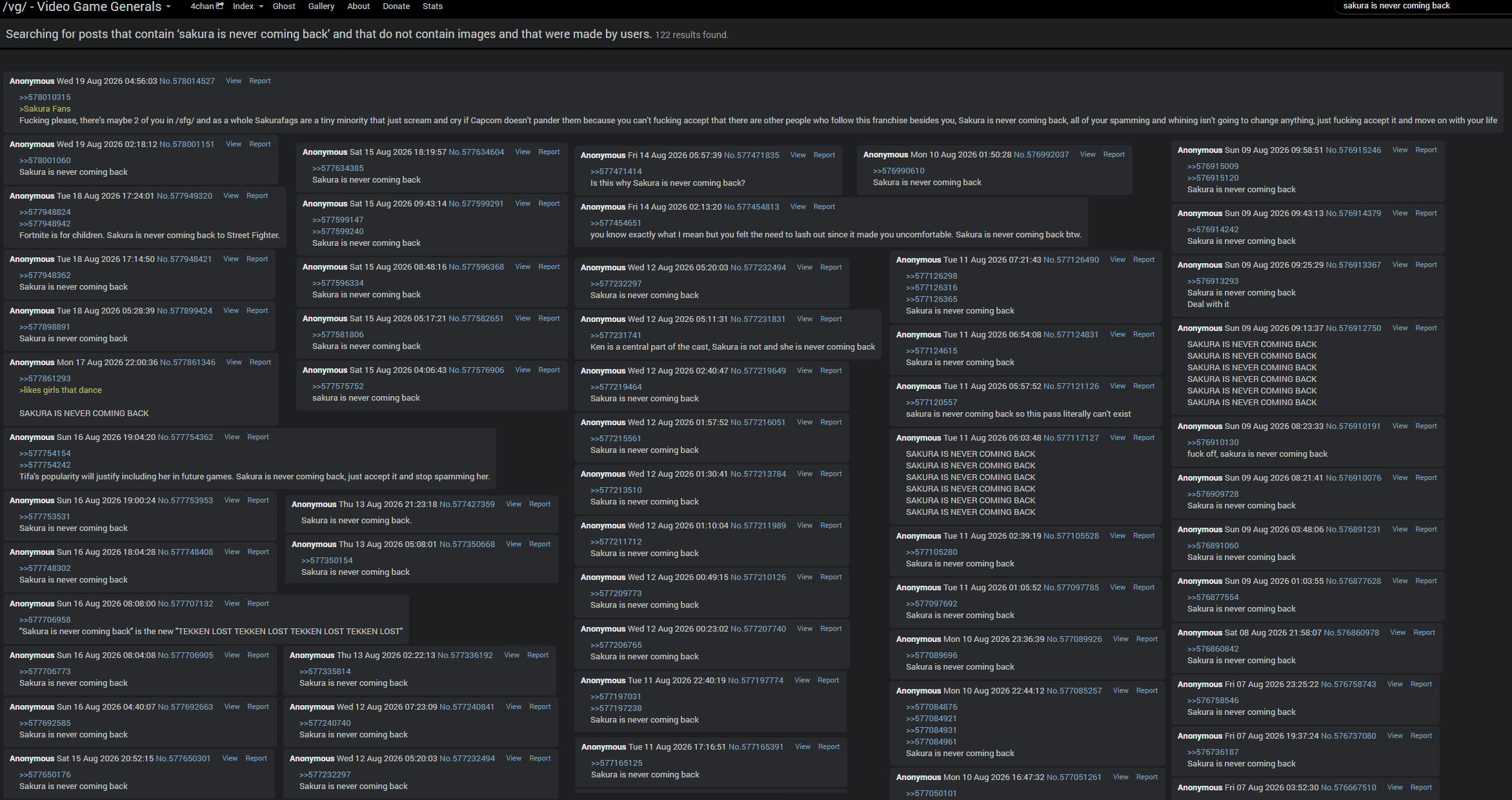The height and width of the screenshot is (800, 1512).
Task: Follow quote link >>577350154
Action: [327, 561]
